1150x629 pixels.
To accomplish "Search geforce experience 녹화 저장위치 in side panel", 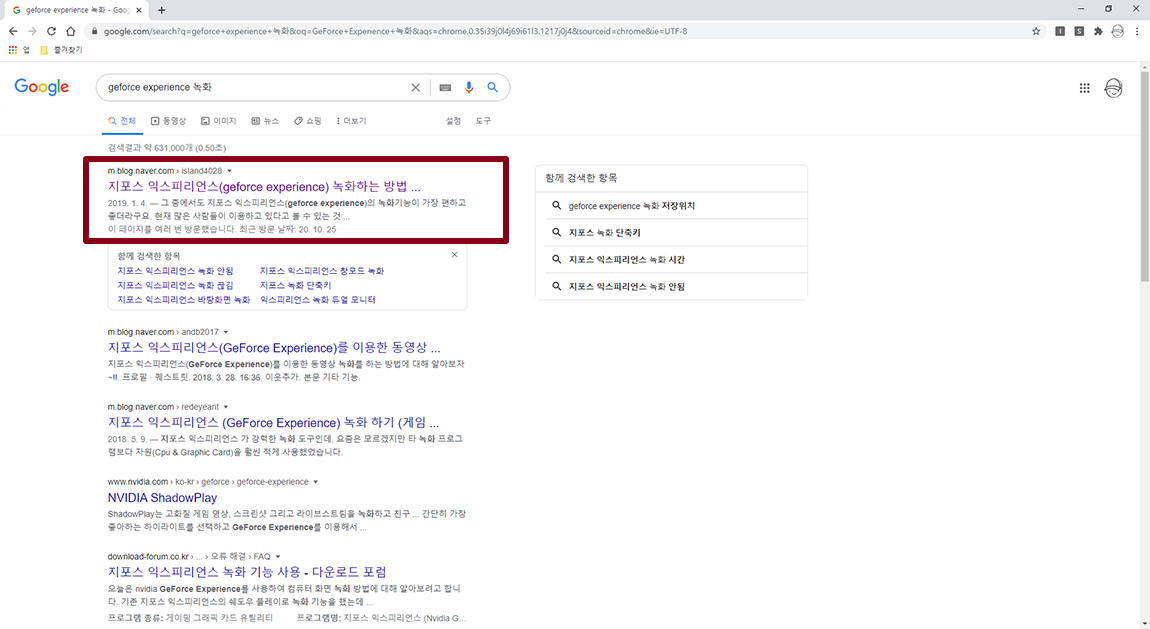I will 671,206.
